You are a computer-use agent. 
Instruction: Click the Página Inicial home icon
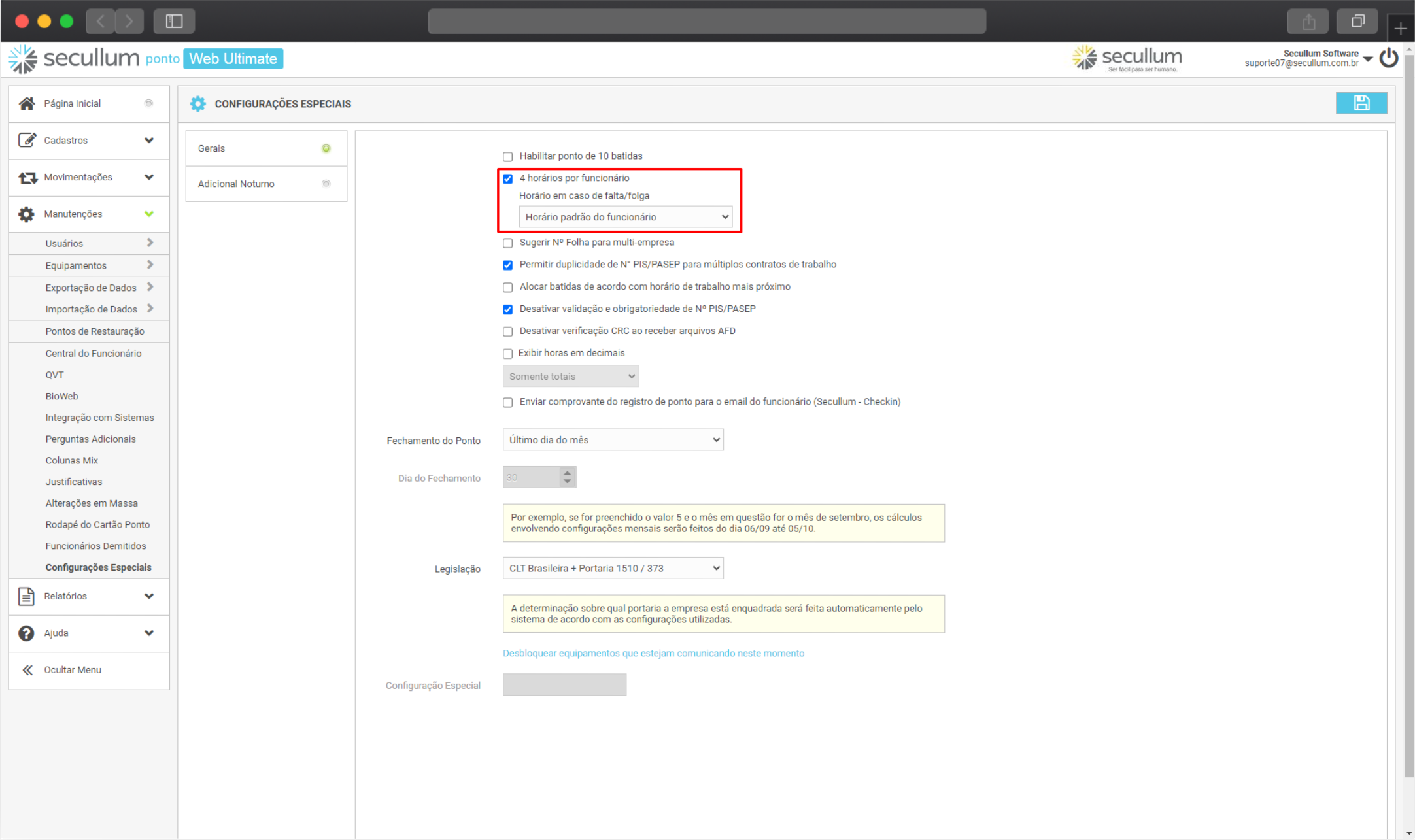[27, 103]
